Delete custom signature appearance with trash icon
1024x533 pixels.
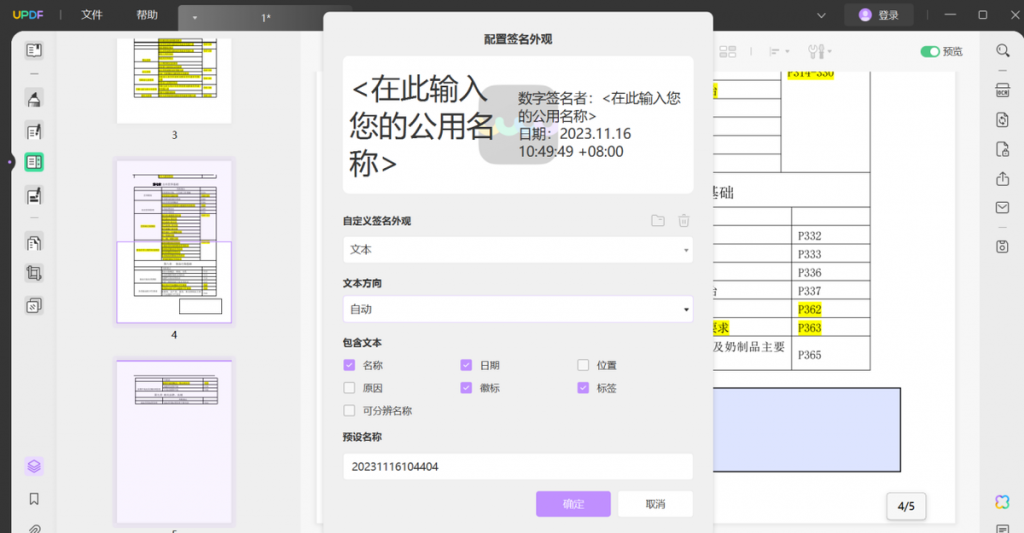683,221
